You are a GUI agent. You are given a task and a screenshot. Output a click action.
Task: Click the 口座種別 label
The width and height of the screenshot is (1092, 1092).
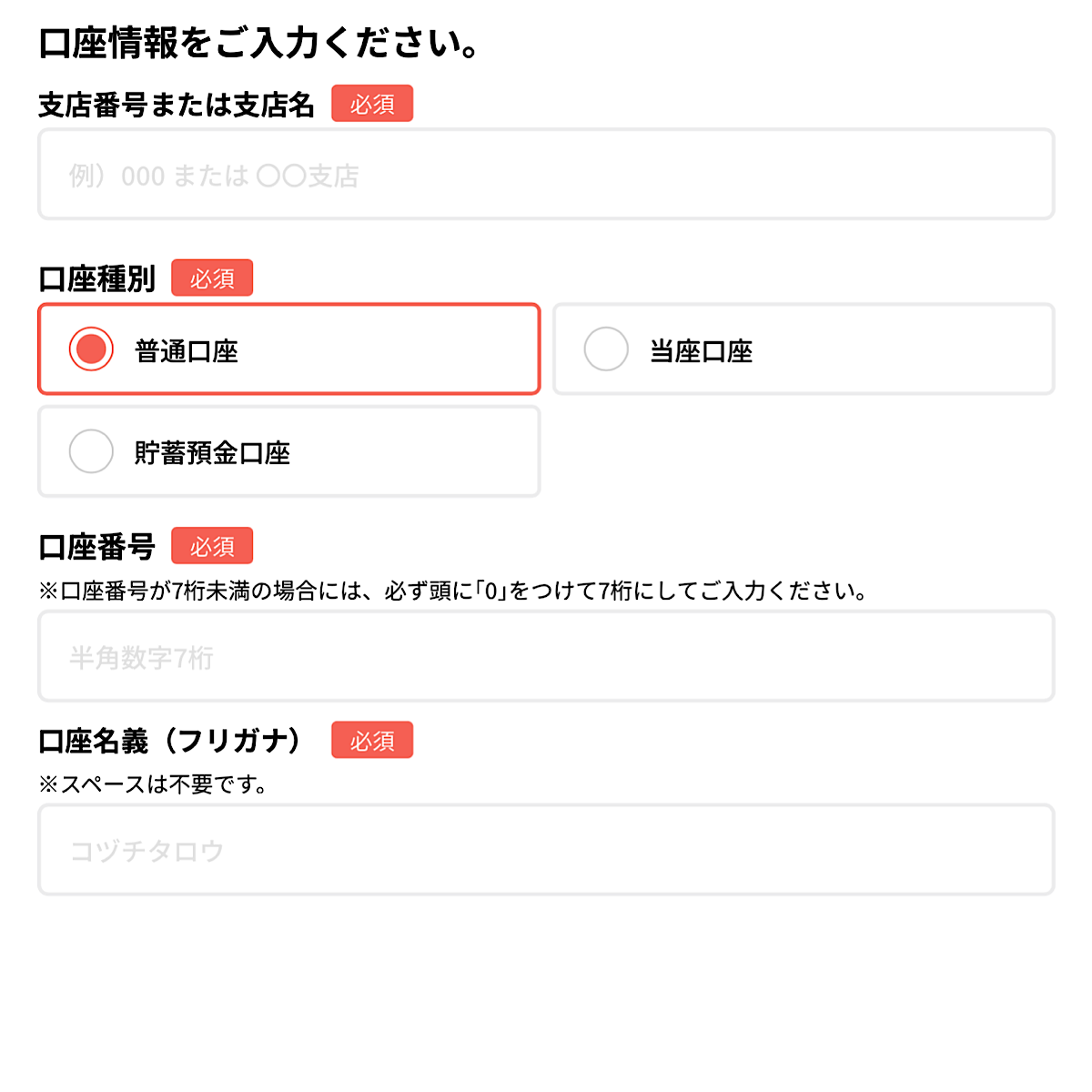pos(97,278)
